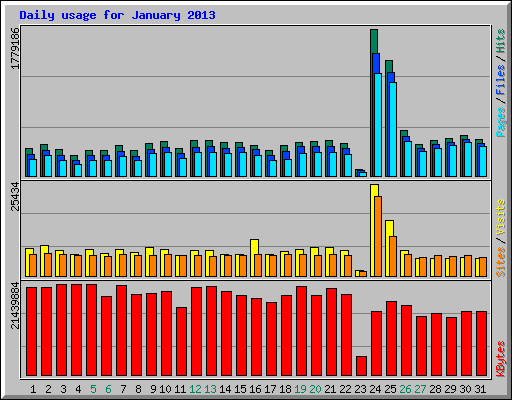
Task: Click day label 22 on x-axis
Action: (345, 389)
